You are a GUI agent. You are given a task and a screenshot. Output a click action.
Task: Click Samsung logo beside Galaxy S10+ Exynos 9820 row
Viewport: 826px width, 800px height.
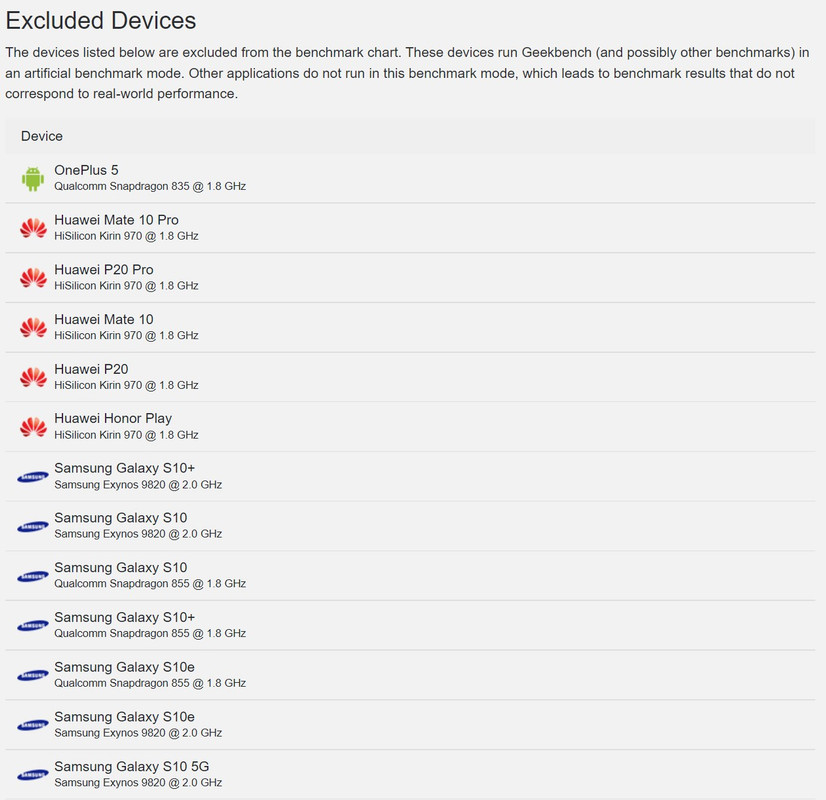[33, 477]
